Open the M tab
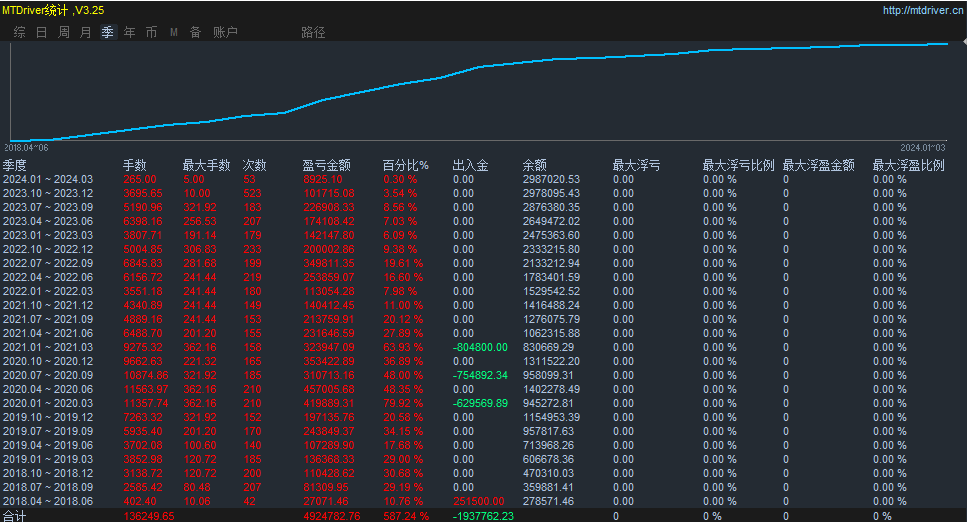Screen dimensions: 967x522 174,32
